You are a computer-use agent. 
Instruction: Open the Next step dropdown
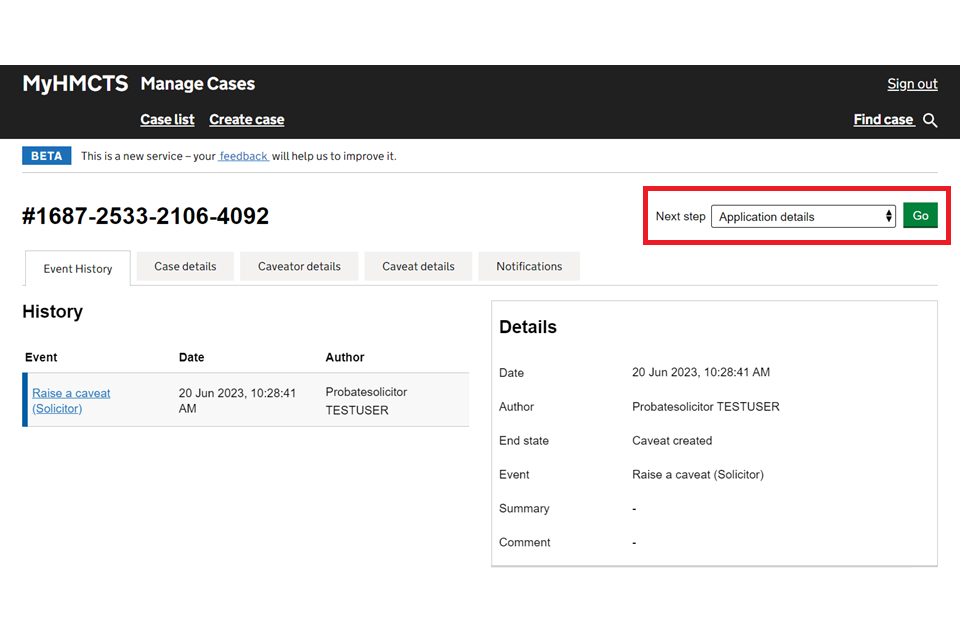coord(803,216)
